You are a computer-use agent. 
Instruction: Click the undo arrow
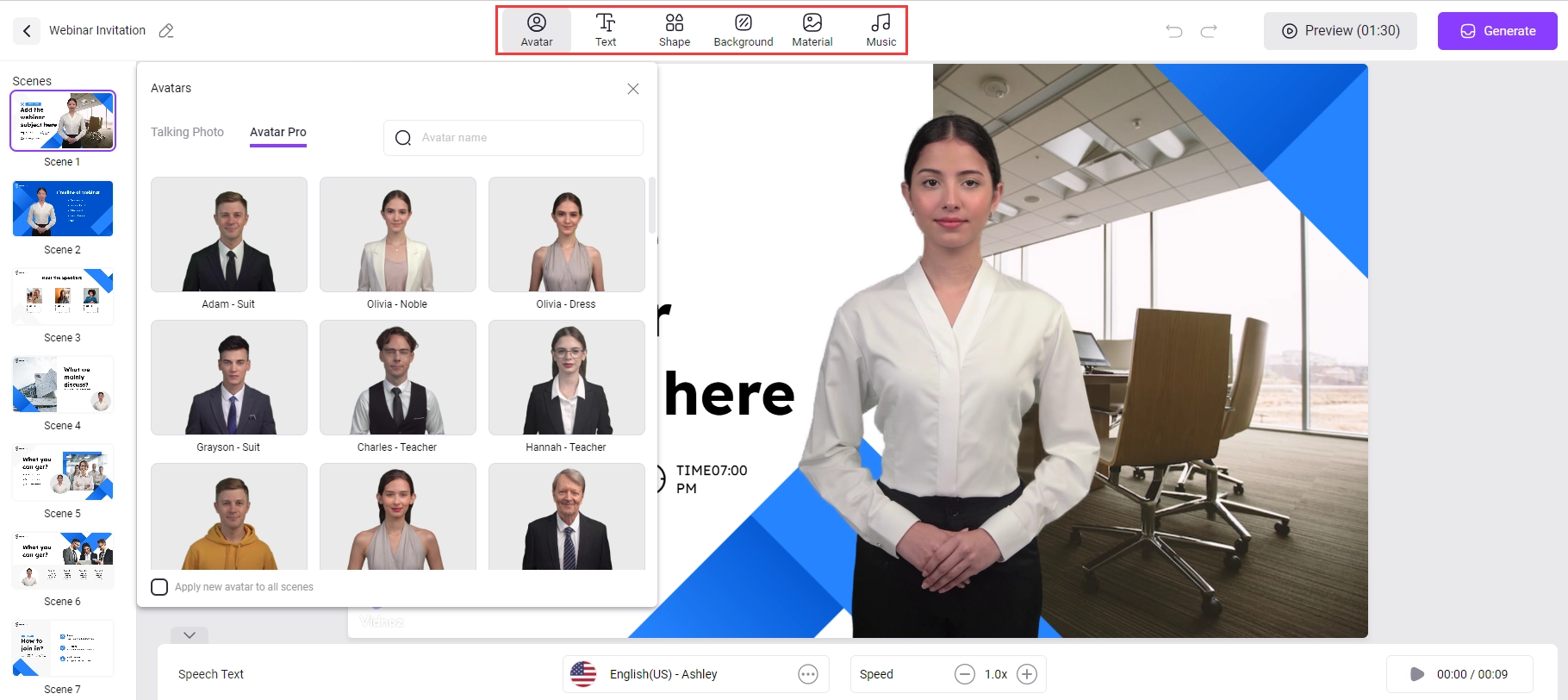1173,31
